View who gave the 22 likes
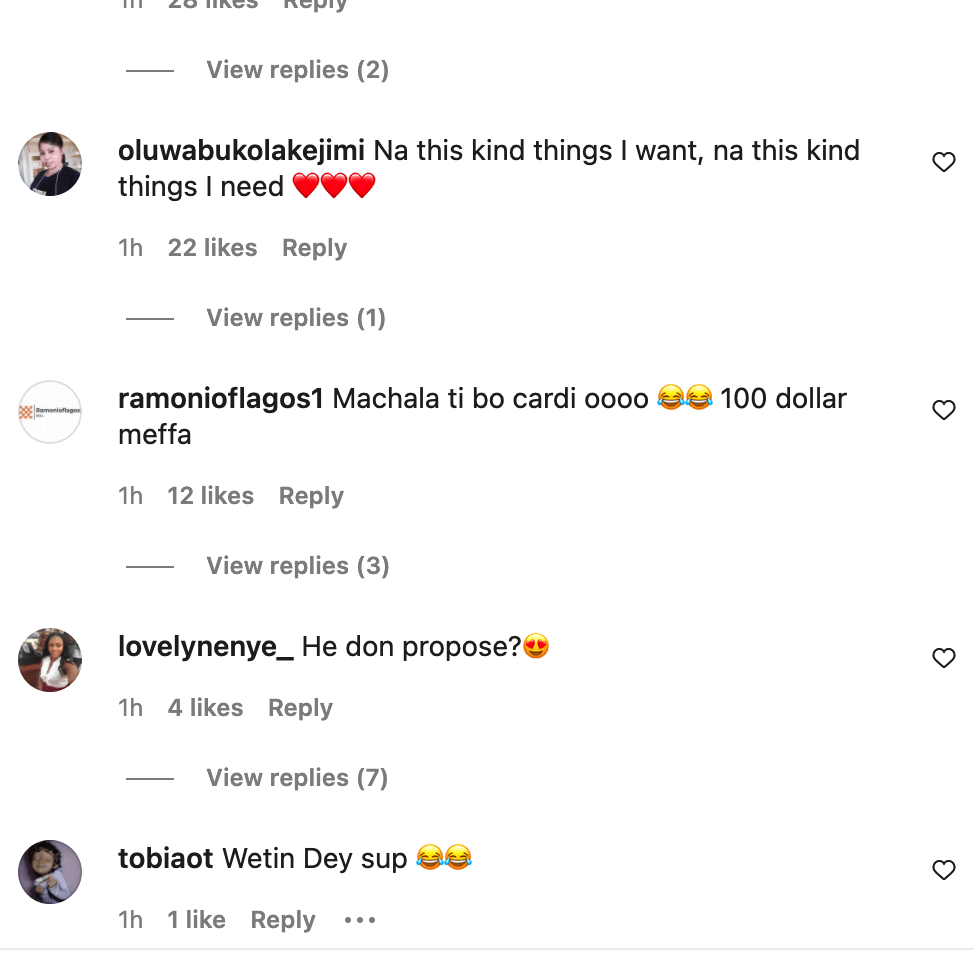Screen dimensions: 974x958 click(212, 248)
